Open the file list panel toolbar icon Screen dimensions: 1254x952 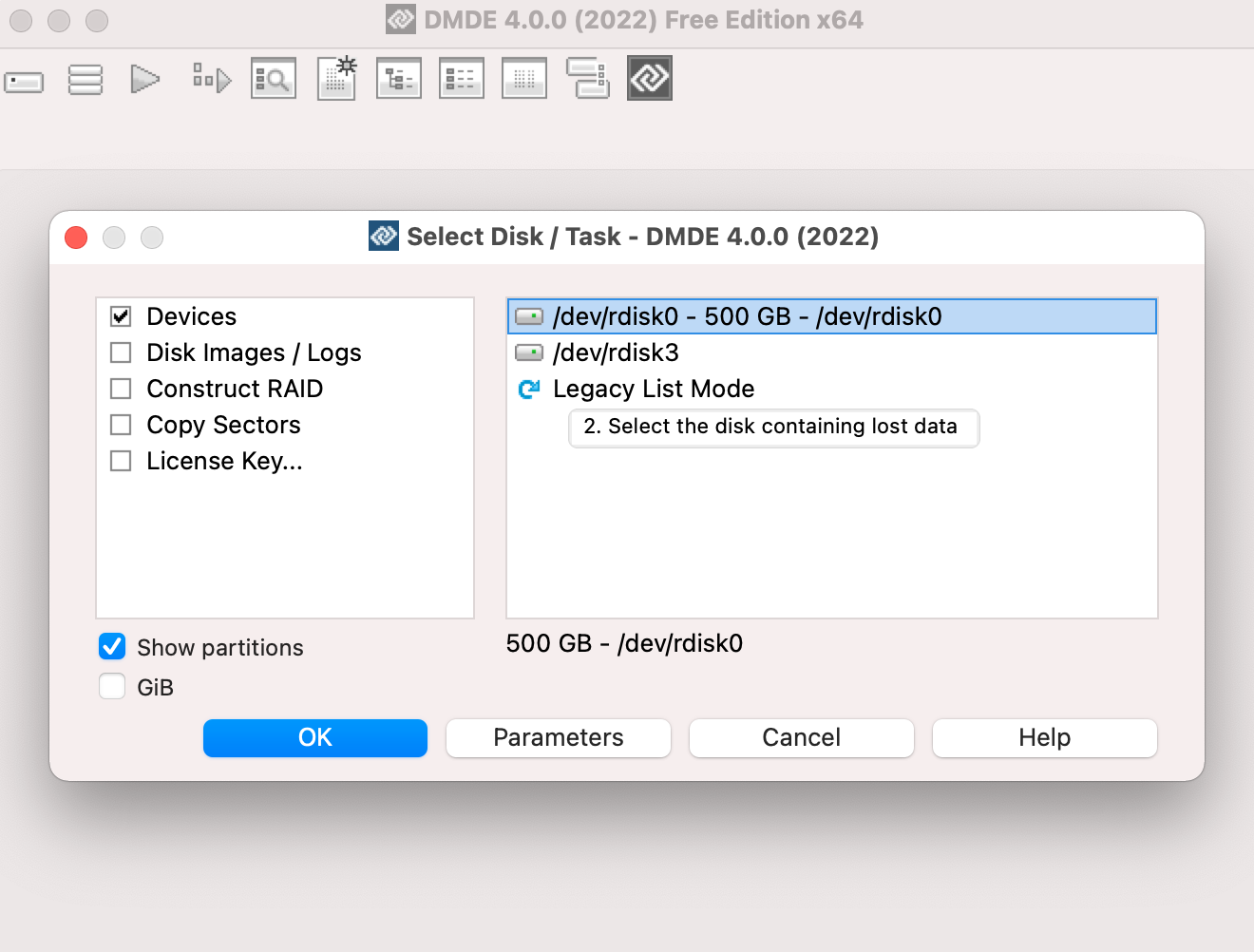462,78
